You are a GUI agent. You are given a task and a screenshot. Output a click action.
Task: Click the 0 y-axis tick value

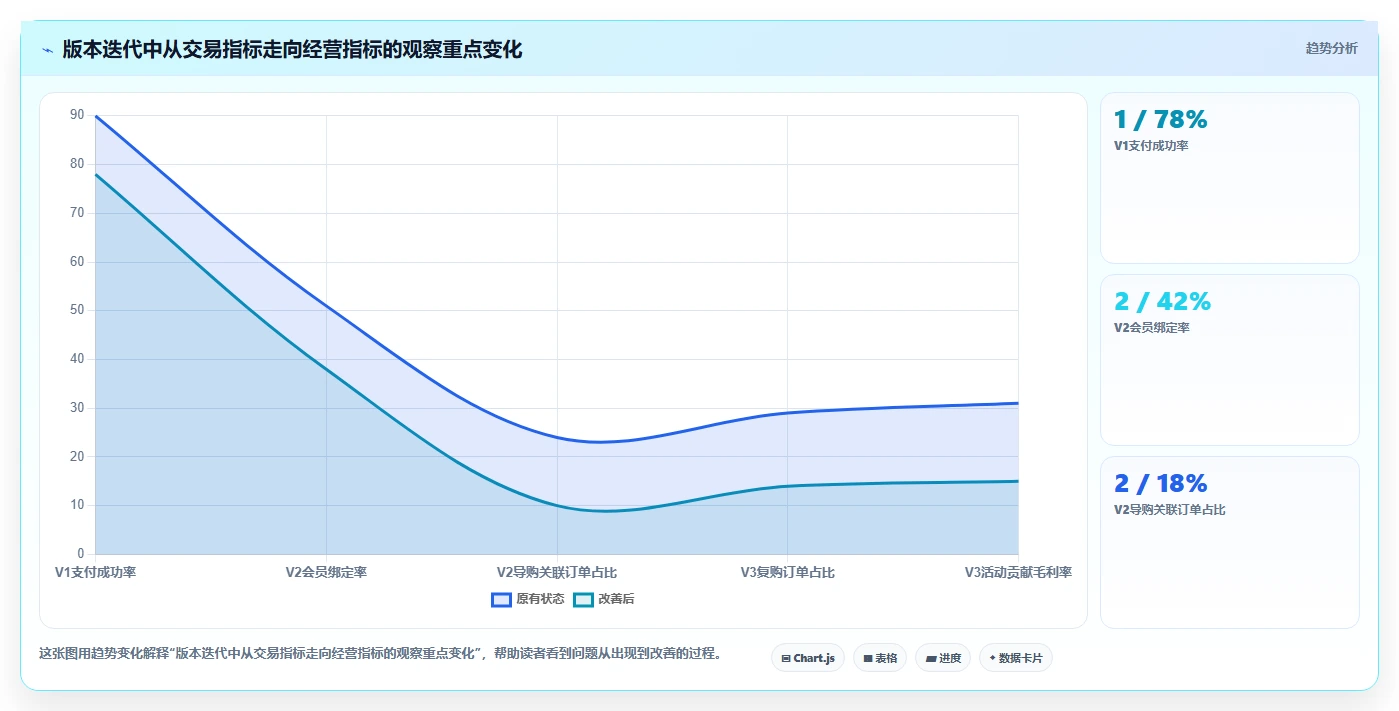coord(81,554)
